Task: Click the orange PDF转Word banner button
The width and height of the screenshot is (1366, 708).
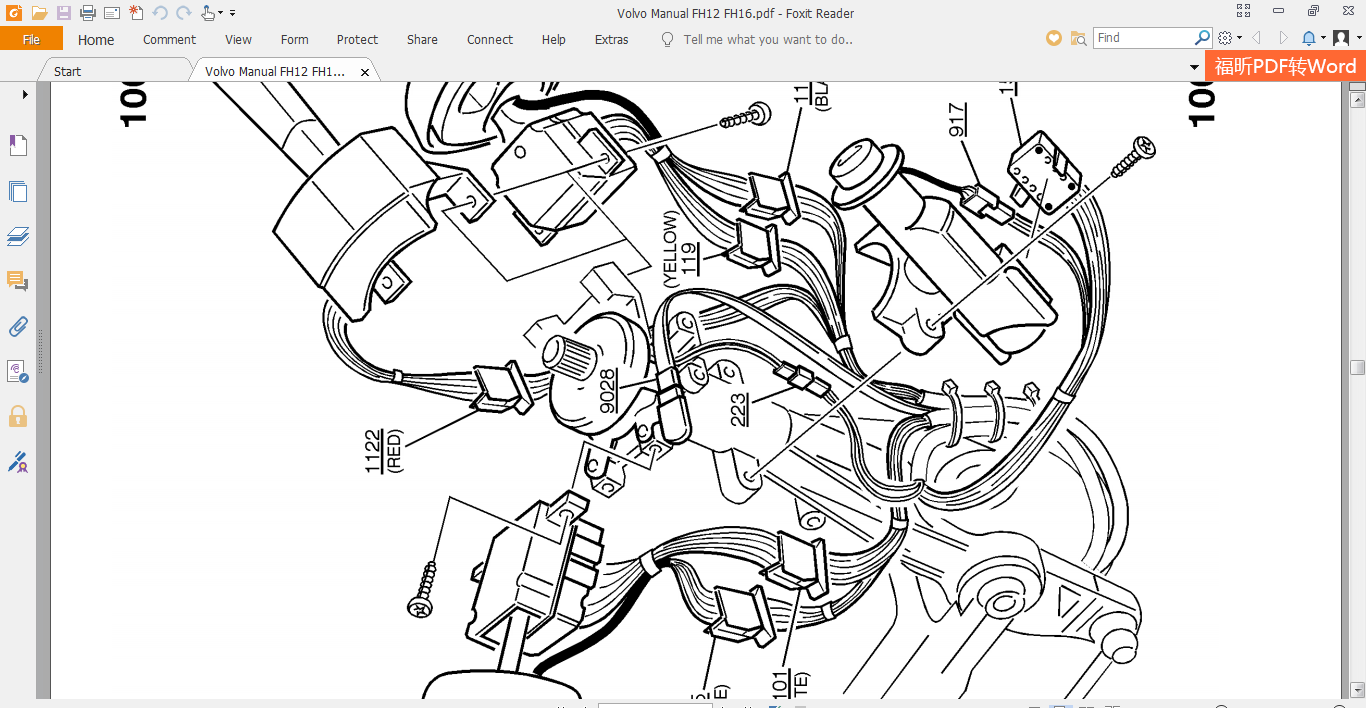Action: pyautogui.click(x=1285, y=66)
